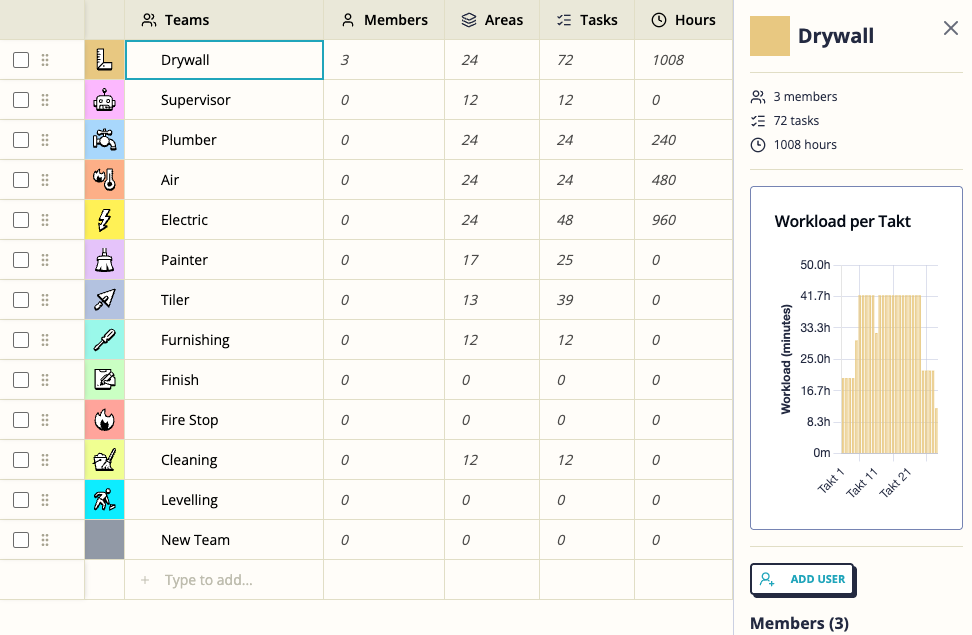Screen dimensions: 972x635
Task: Sort by the Tasks column header
Action: [587, 20]
